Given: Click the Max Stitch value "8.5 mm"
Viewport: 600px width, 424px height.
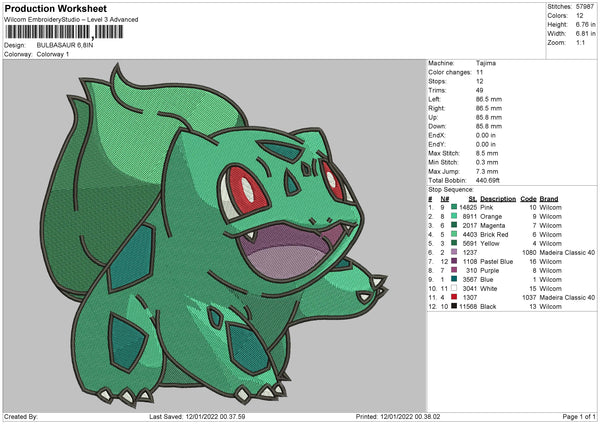Looking at the screenshot, I should coord(487,153).
